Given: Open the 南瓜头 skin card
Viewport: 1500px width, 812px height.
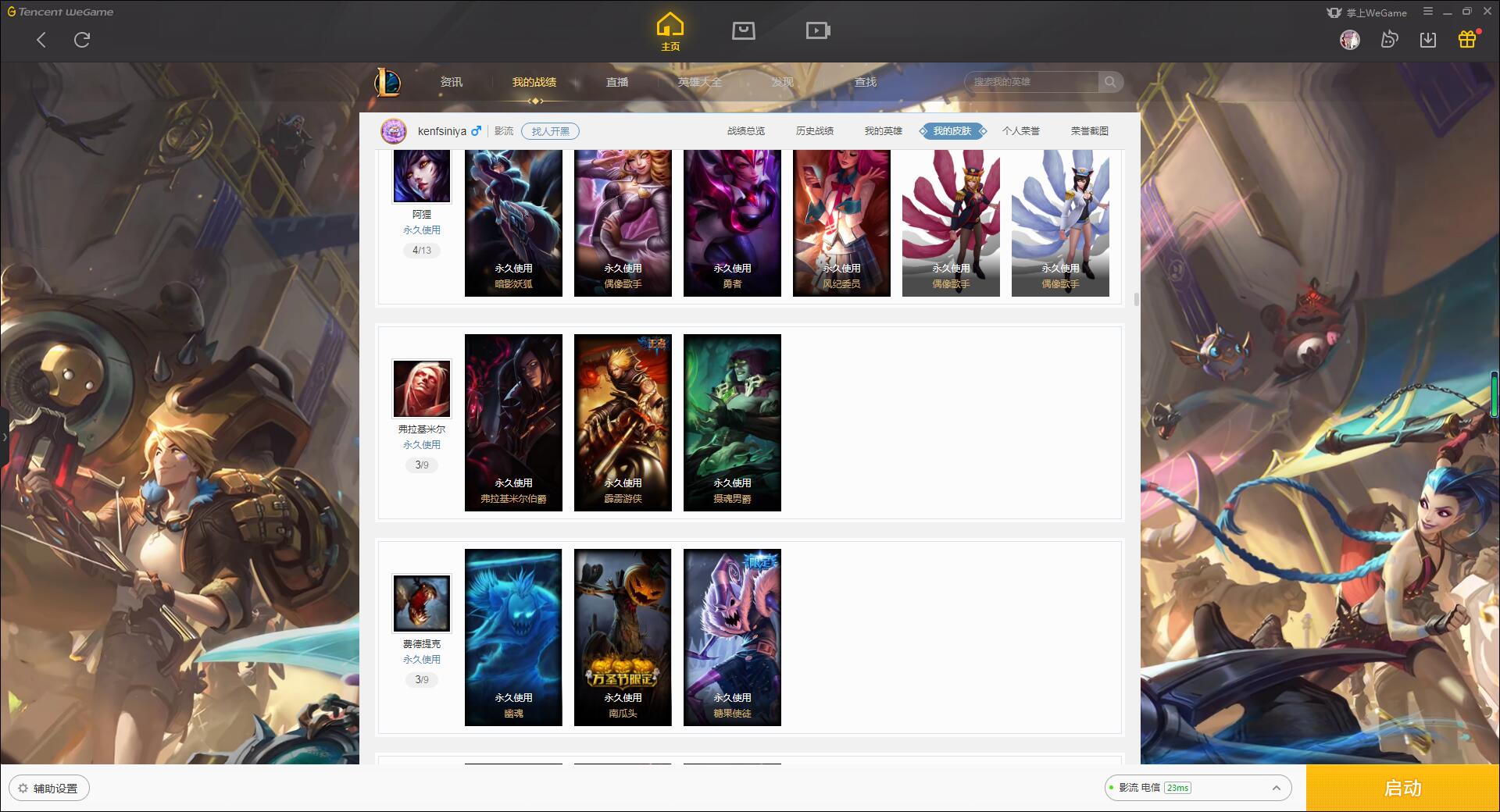Looking at the screenshot, I should pos(623,637).
